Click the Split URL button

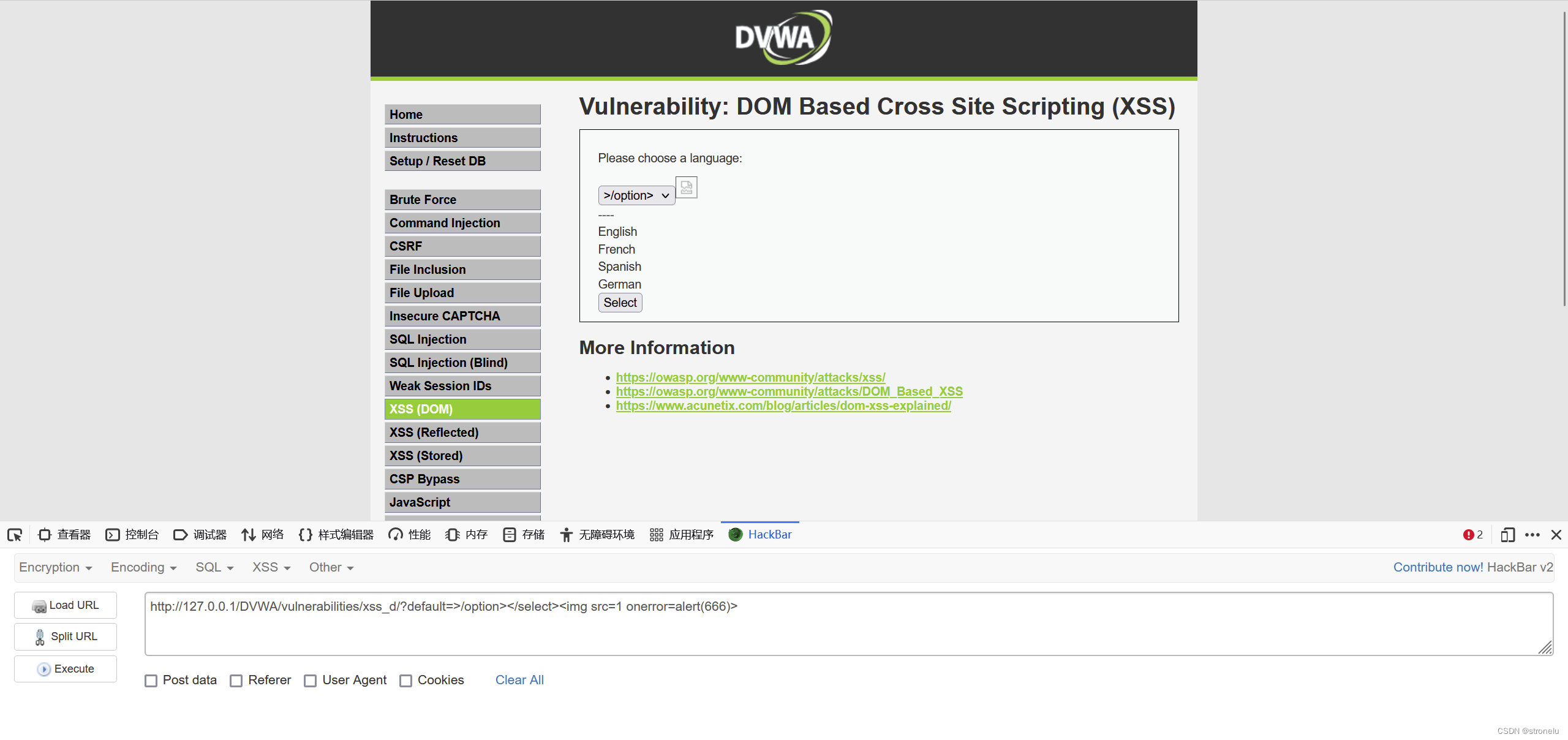[66, 636]
